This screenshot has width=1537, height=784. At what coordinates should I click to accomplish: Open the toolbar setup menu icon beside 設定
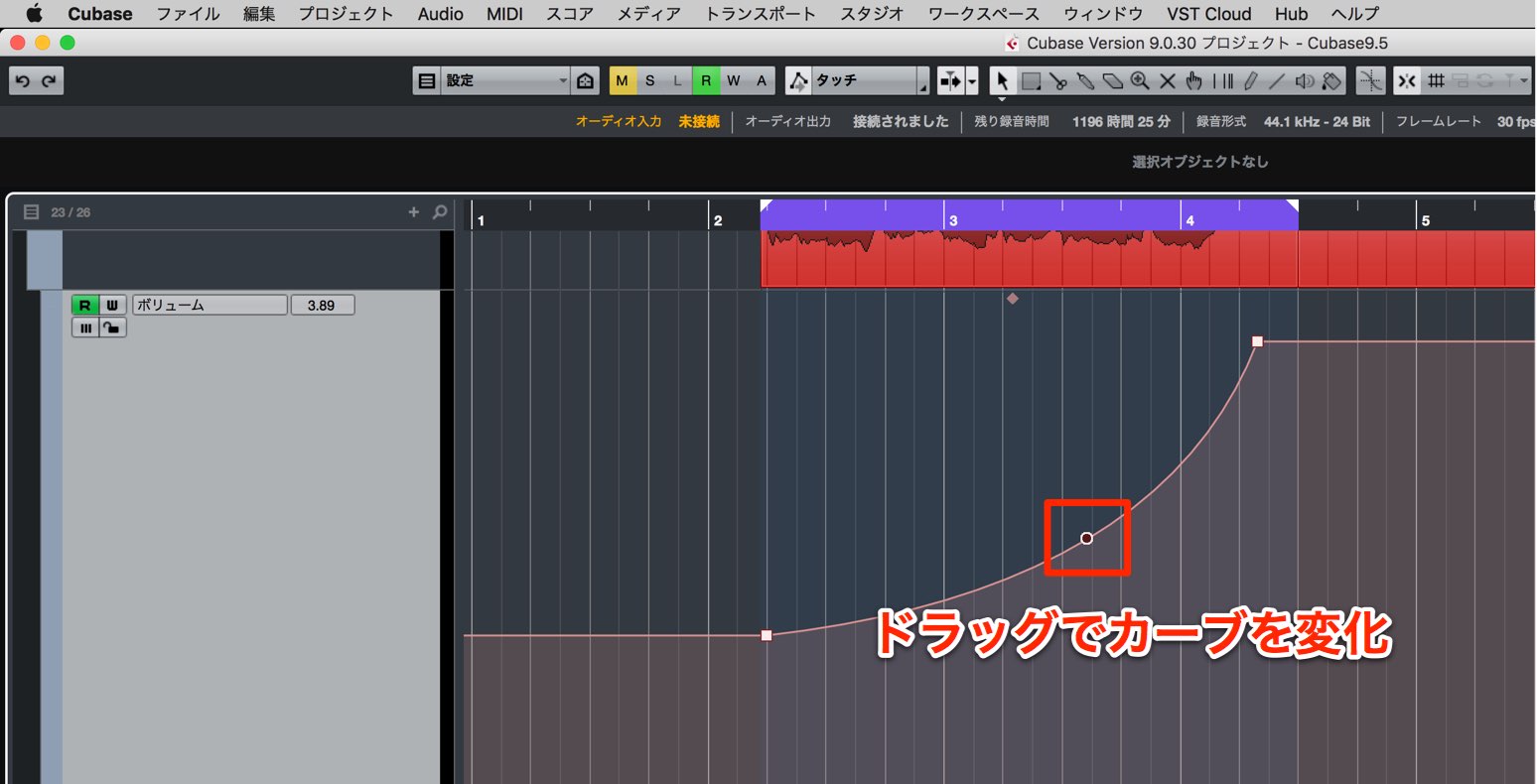click(x=426, y=81)
